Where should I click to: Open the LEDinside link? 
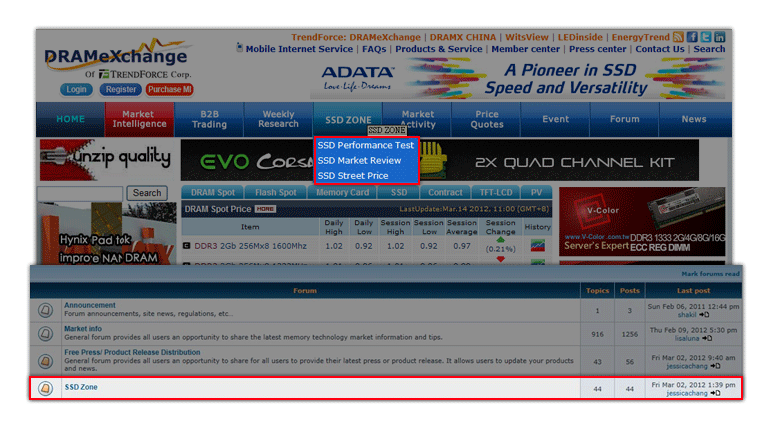(x=580, y=37)
